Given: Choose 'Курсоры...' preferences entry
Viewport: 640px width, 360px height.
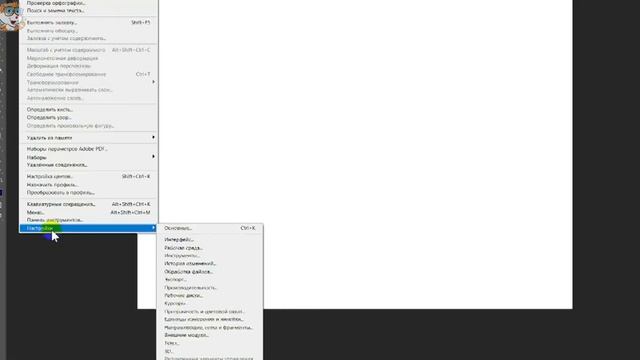Looking at the screenshot, I should tap(210, 304).
